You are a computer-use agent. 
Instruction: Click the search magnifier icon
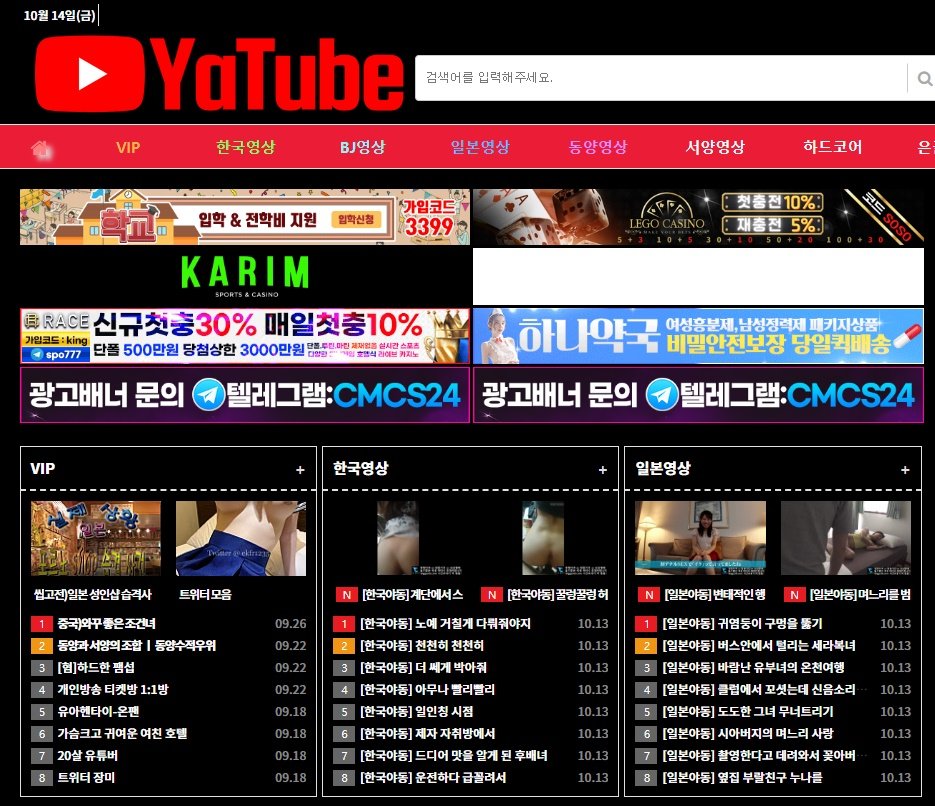pyautogui.click(x=924, y=78)
